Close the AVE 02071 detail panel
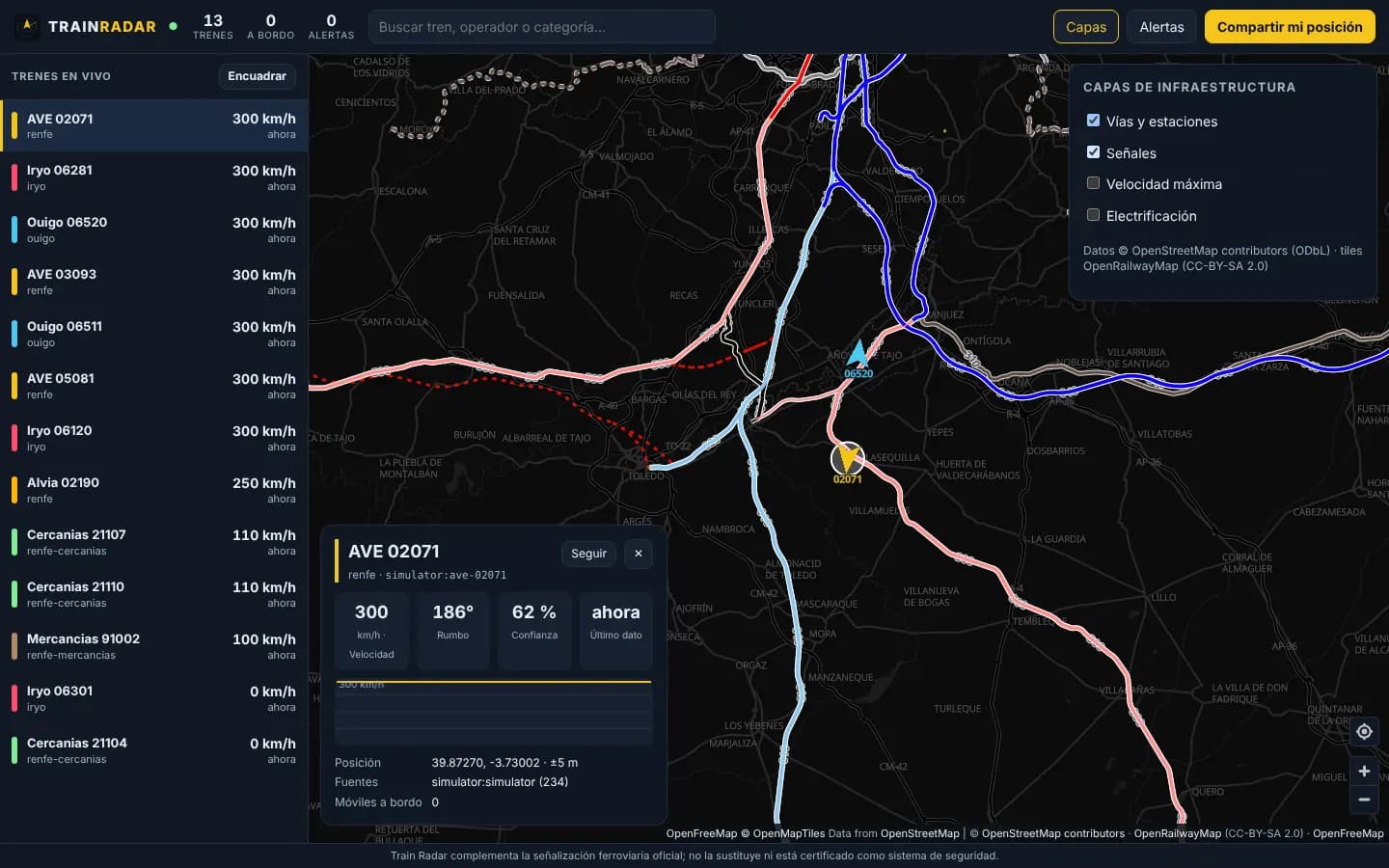 639,554
